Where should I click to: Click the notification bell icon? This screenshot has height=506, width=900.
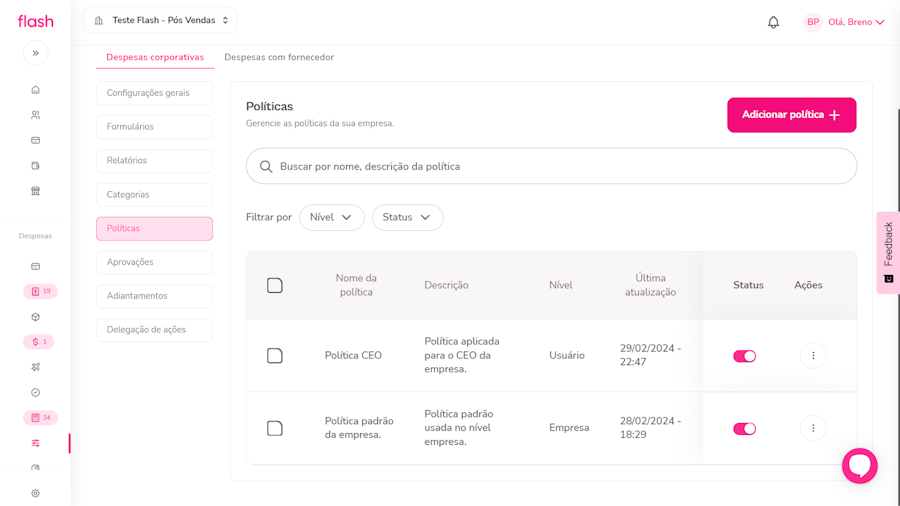pos(773,22)
